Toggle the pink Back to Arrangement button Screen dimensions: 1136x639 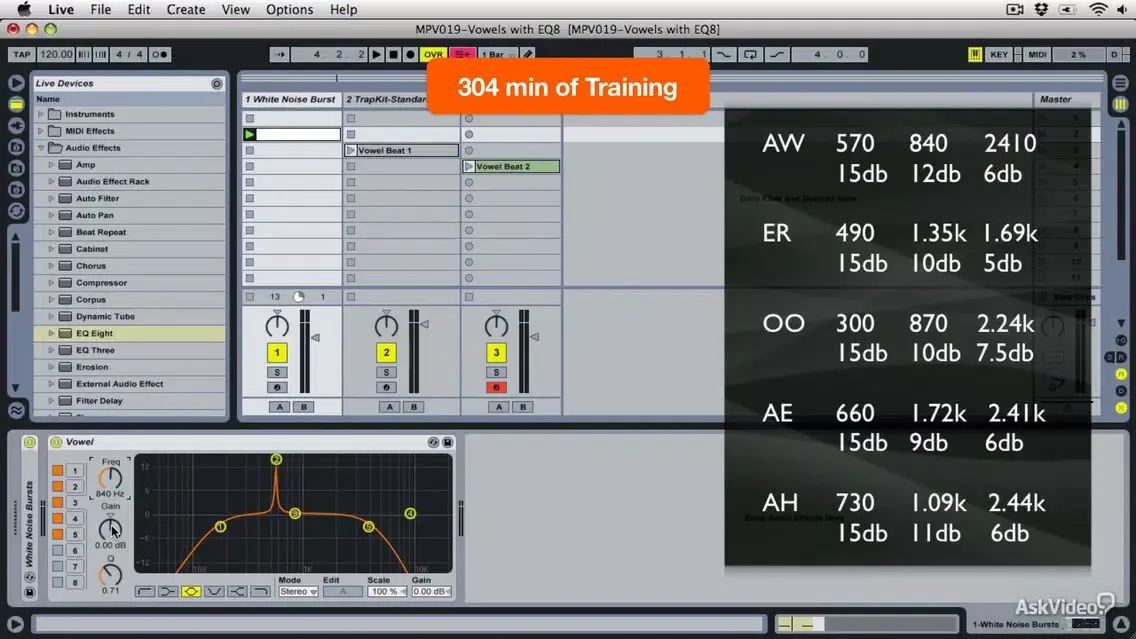pyautogui.click(x=462, y=54)
